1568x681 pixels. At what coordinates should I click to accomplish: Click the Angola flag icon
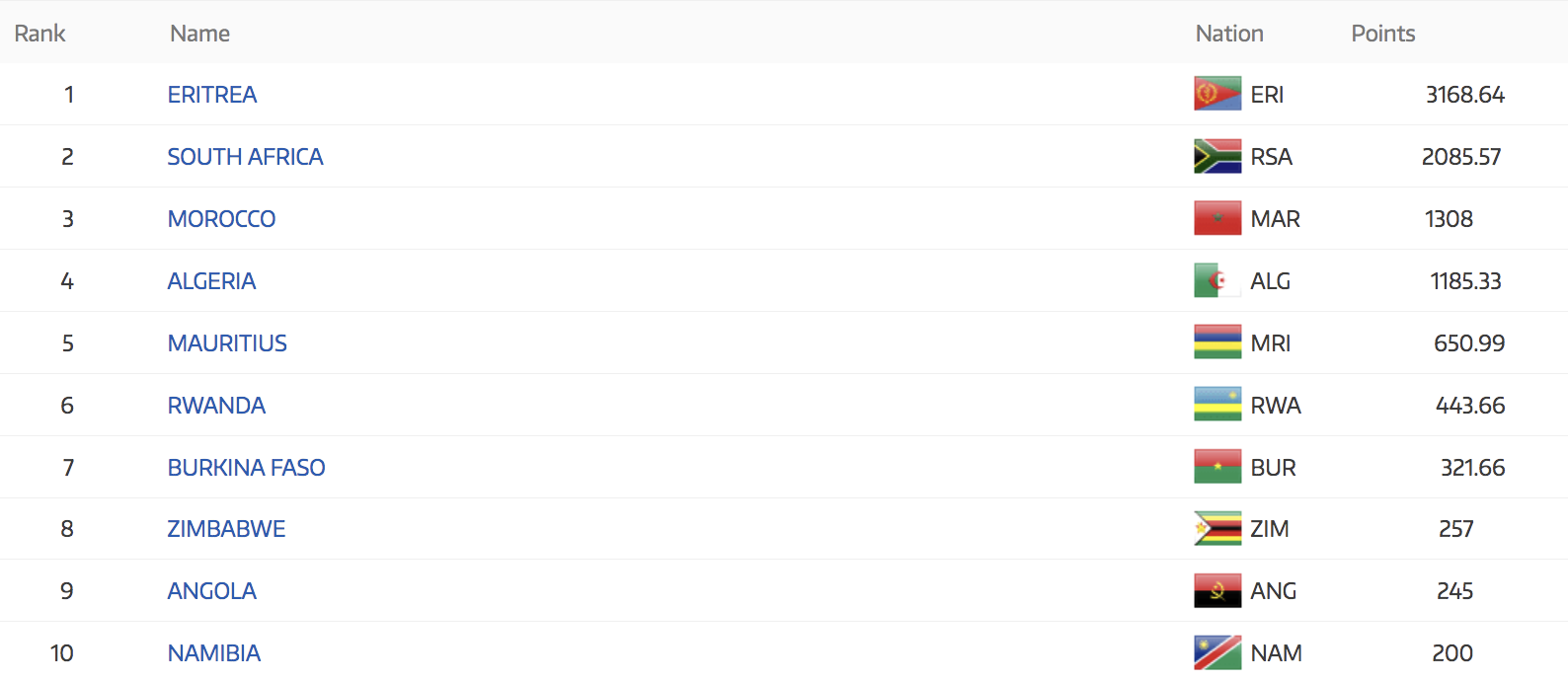click(x=1216, y=591)
